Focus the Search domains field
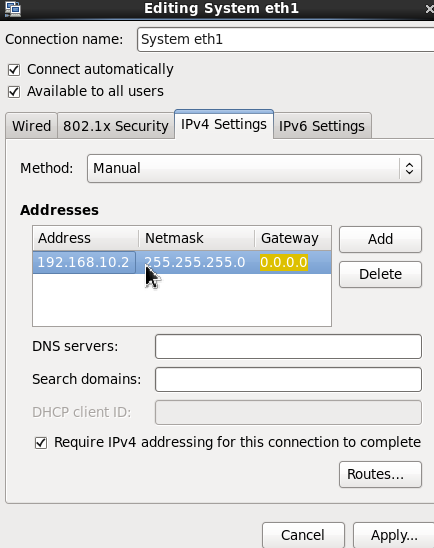Viewport: 434px width, 548px height. point(288,379)
